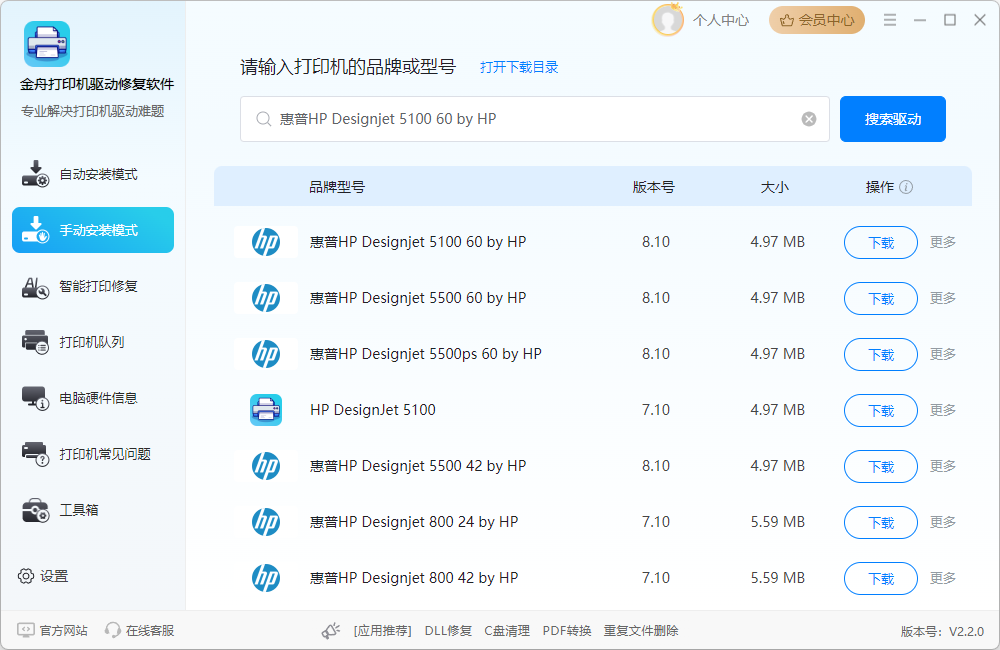1000x650 pixels.
Task: Select 自动安装模式 in sidebar
Action: tap(93, 174)
